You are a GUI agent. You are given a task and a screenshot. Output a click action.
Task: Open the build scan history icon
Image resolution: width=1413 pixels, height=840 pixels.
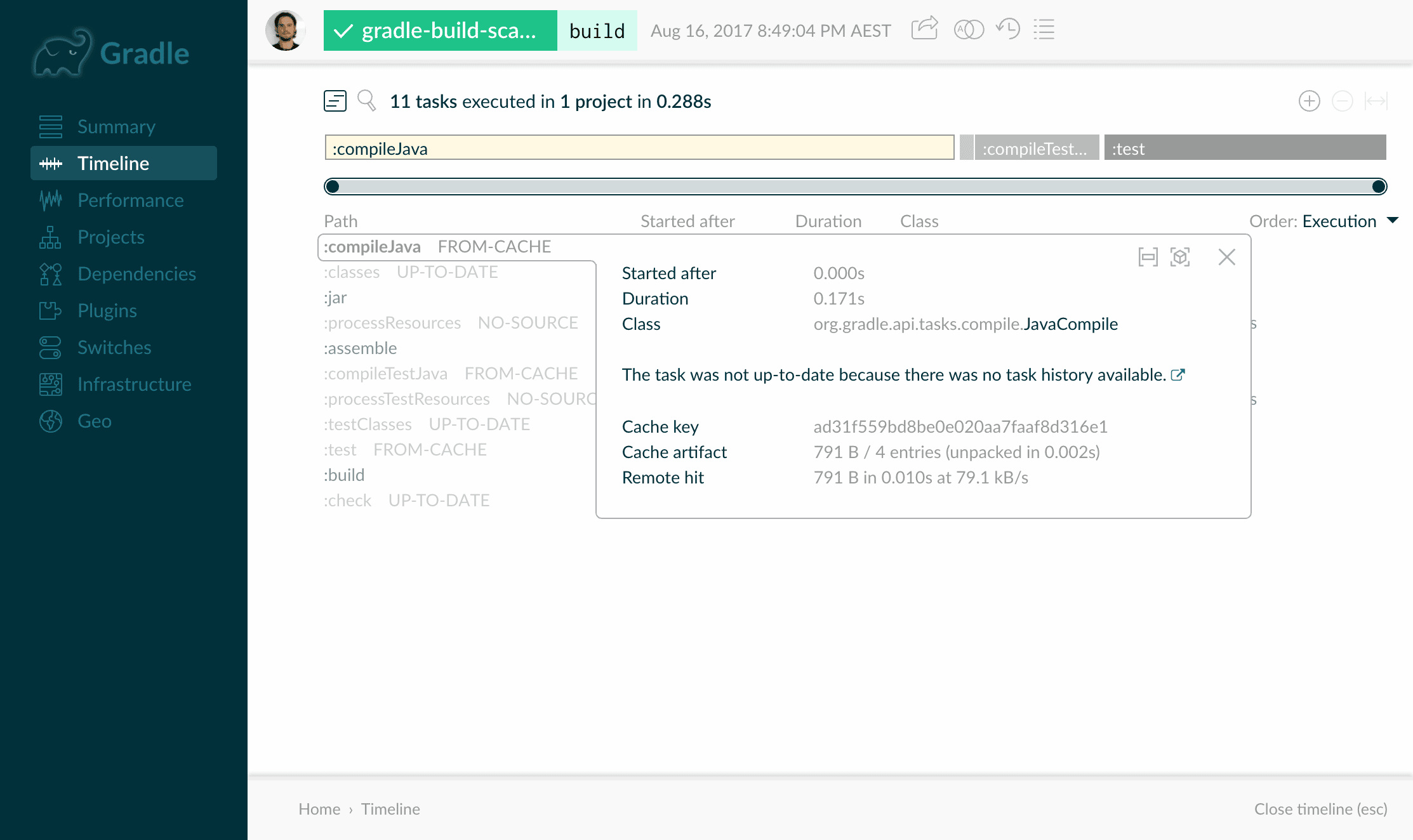point(1007,29)
